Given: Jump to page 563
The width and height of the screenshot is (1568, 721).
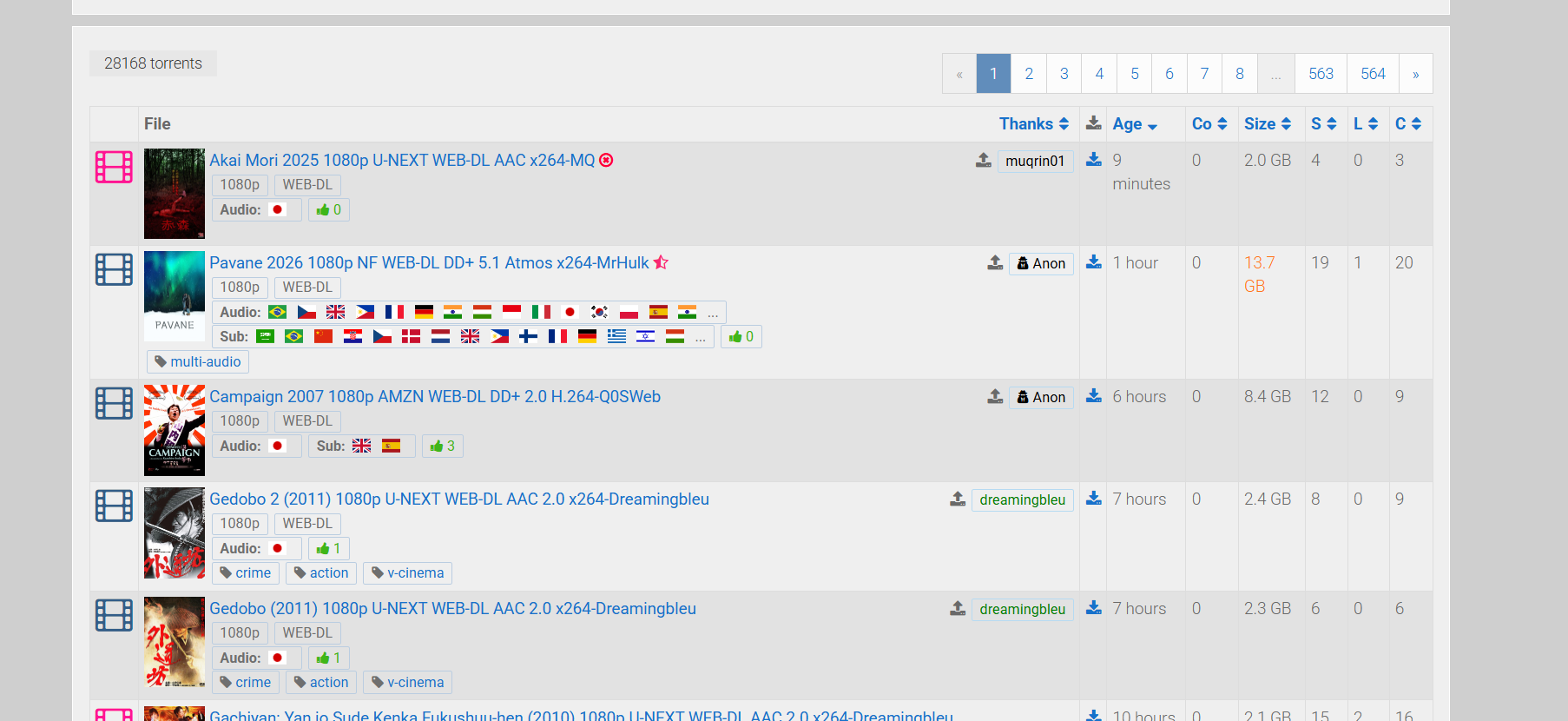Looking at the screenshot, I should tap(1321, 74).
